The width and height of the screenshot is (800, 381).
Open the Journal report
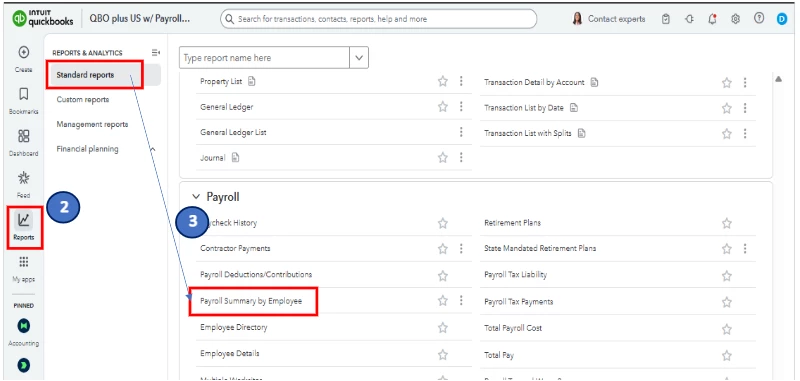pyautogui.click(x=213, y=158)
